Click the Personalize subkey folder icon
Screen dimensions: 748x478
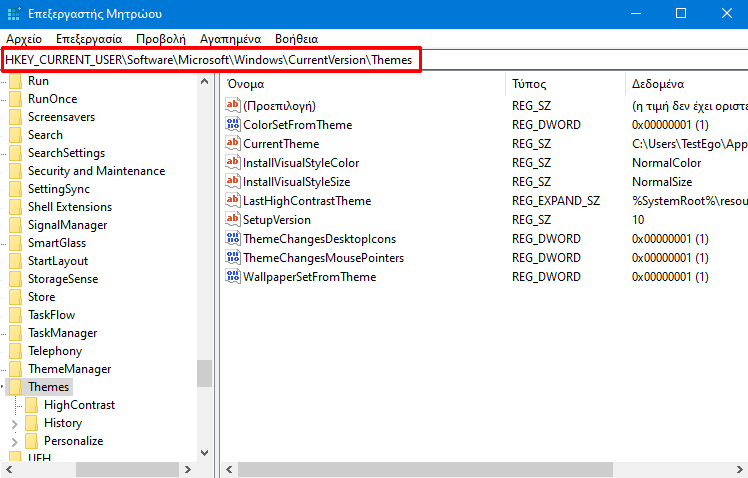click(31, 441)
